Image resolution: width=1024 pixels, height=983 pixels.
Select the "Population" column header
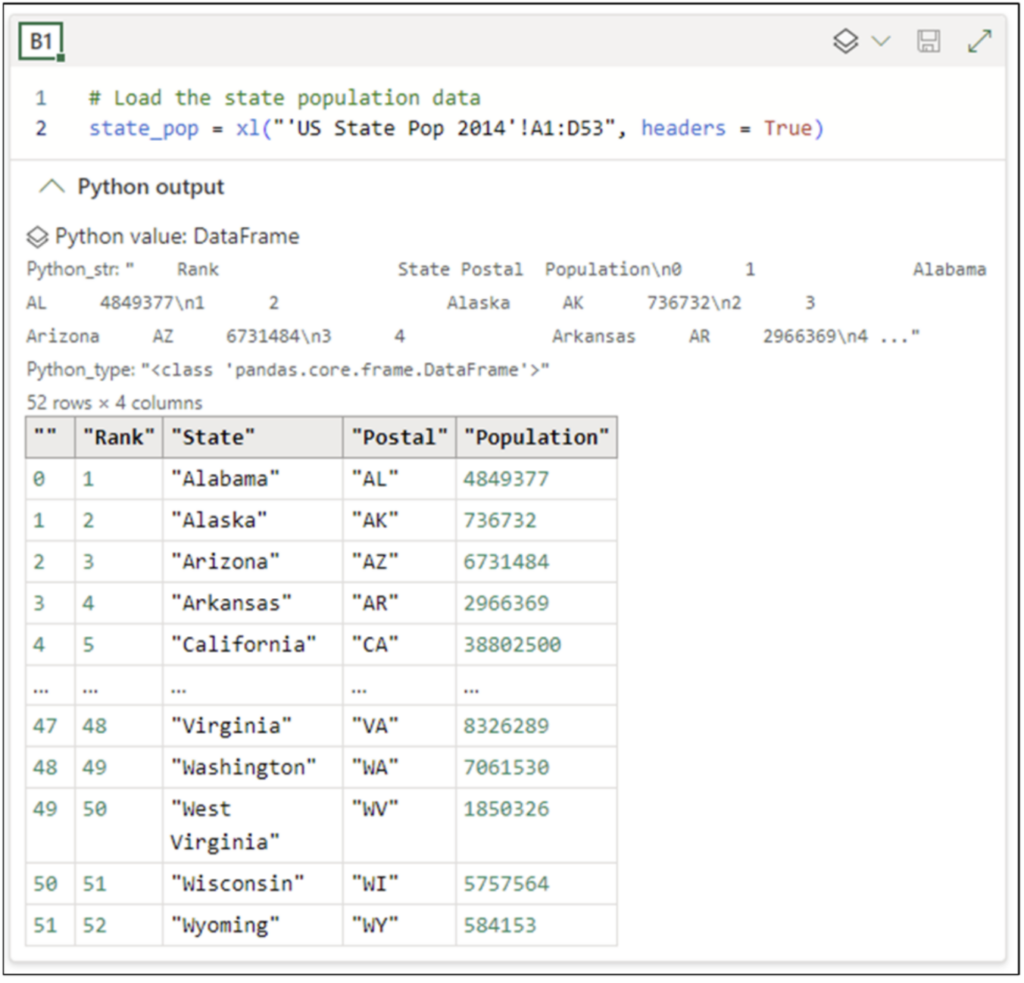pyautogui.click(x=536, y=438)
